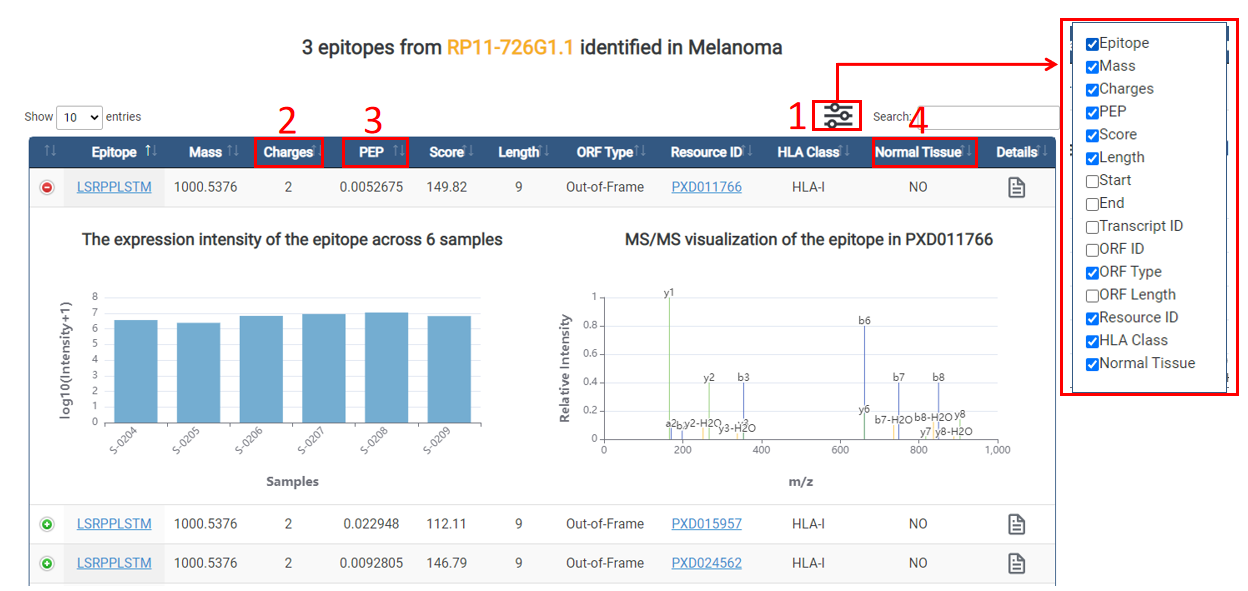Collapse the expanded PXD011766 row with red minus

point(47,187)
